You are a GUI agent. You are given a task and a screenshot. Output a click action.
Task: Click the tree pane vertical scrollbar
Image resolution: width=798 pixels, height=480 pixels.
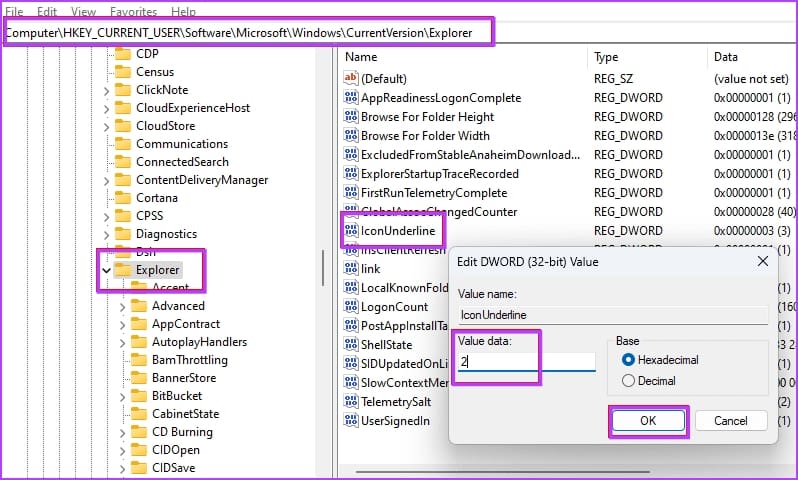[x=323, y=267]
